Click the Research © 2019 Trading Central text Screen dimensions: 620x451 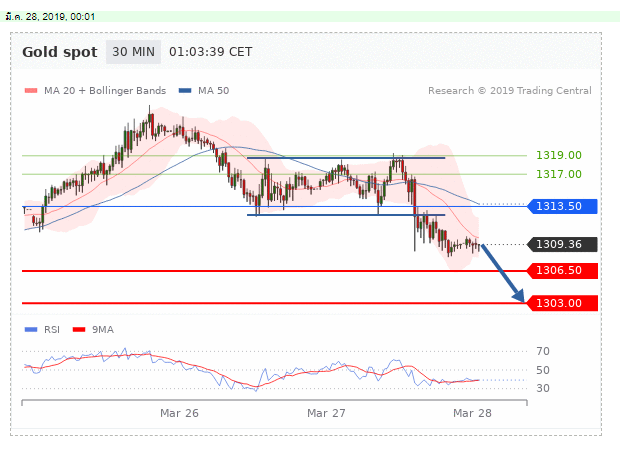510,91
